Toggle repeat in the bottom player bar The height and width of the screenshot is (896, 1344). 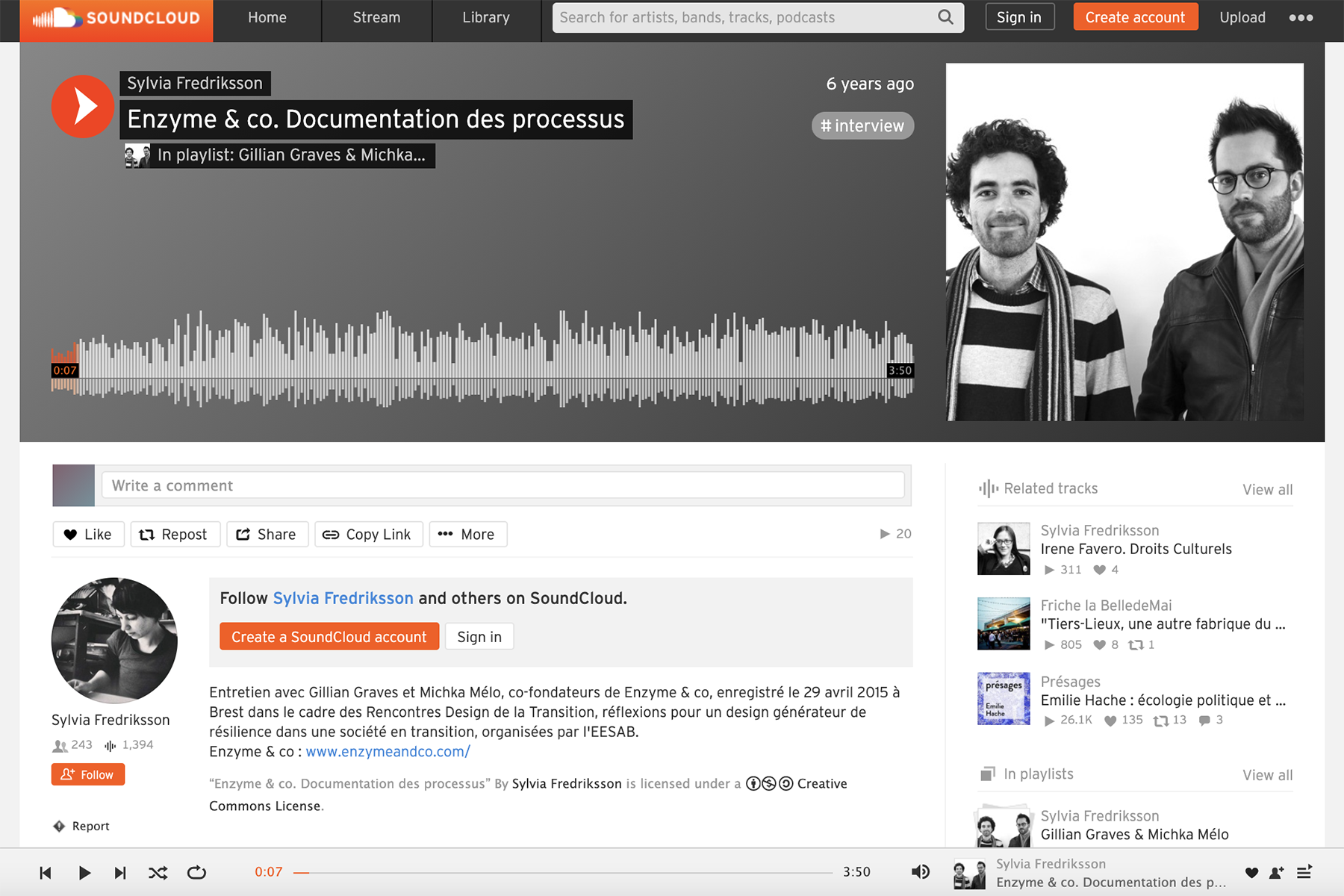point(196,872)
